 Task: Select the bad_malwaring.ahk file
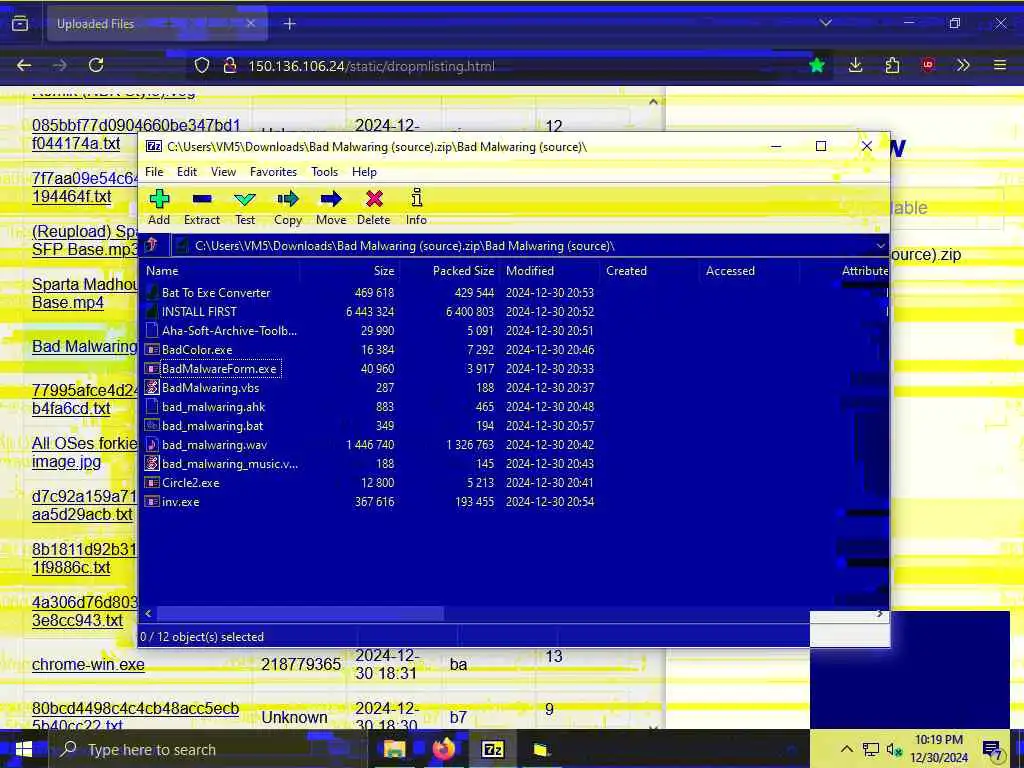click(x=214, y=407)
